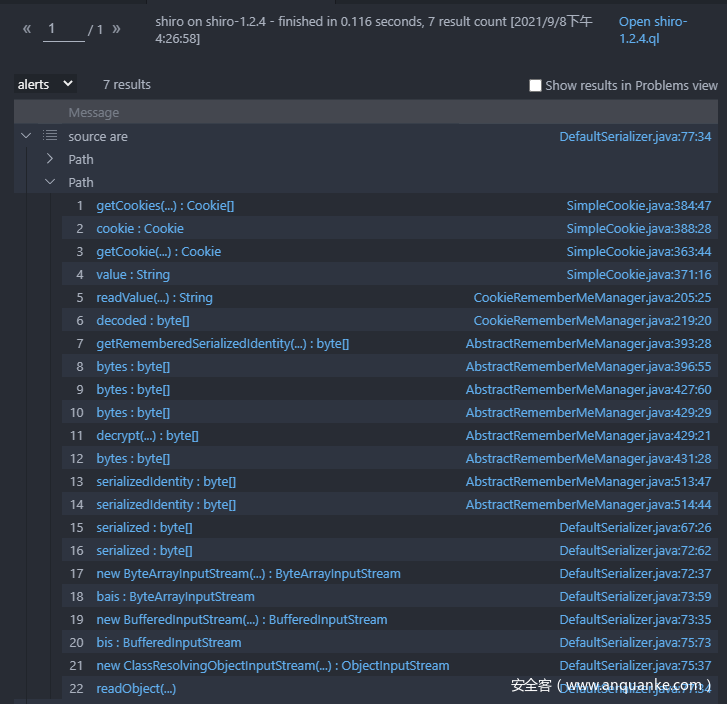Select step 15 serialized : byte[]
The width and height of the screenshot is (727, 704).
pyautogui.click(x=144, y=528)
